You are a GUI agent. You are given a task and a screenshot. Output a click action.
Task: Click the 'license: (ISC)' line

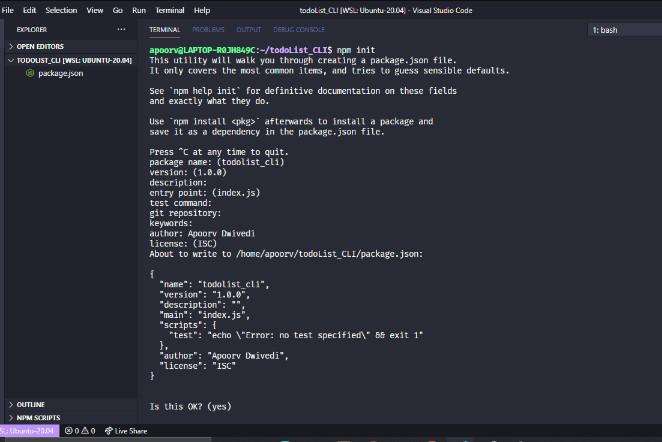click(183, 244)
